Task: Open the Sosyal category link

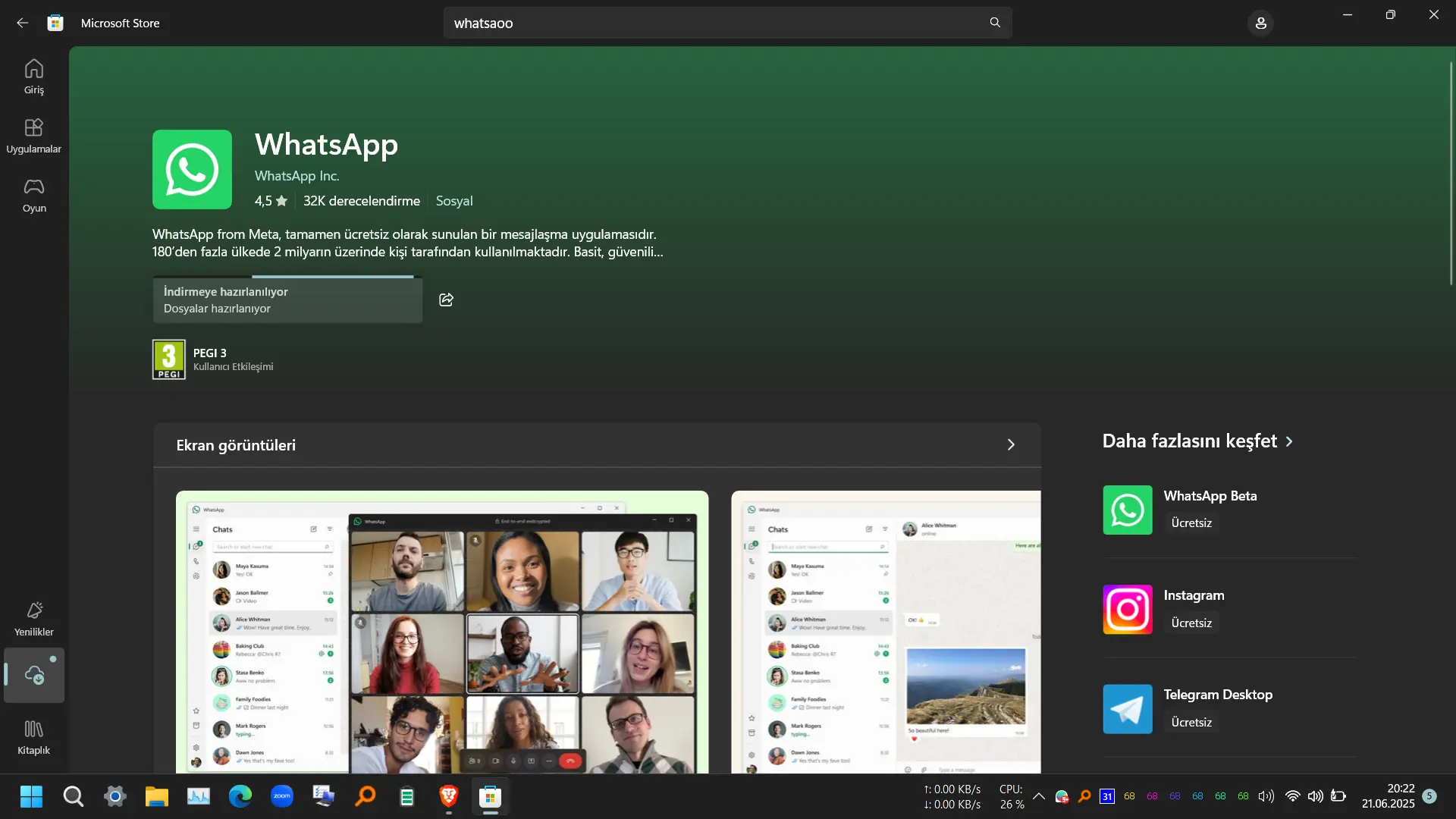Action: click(454, 201)
